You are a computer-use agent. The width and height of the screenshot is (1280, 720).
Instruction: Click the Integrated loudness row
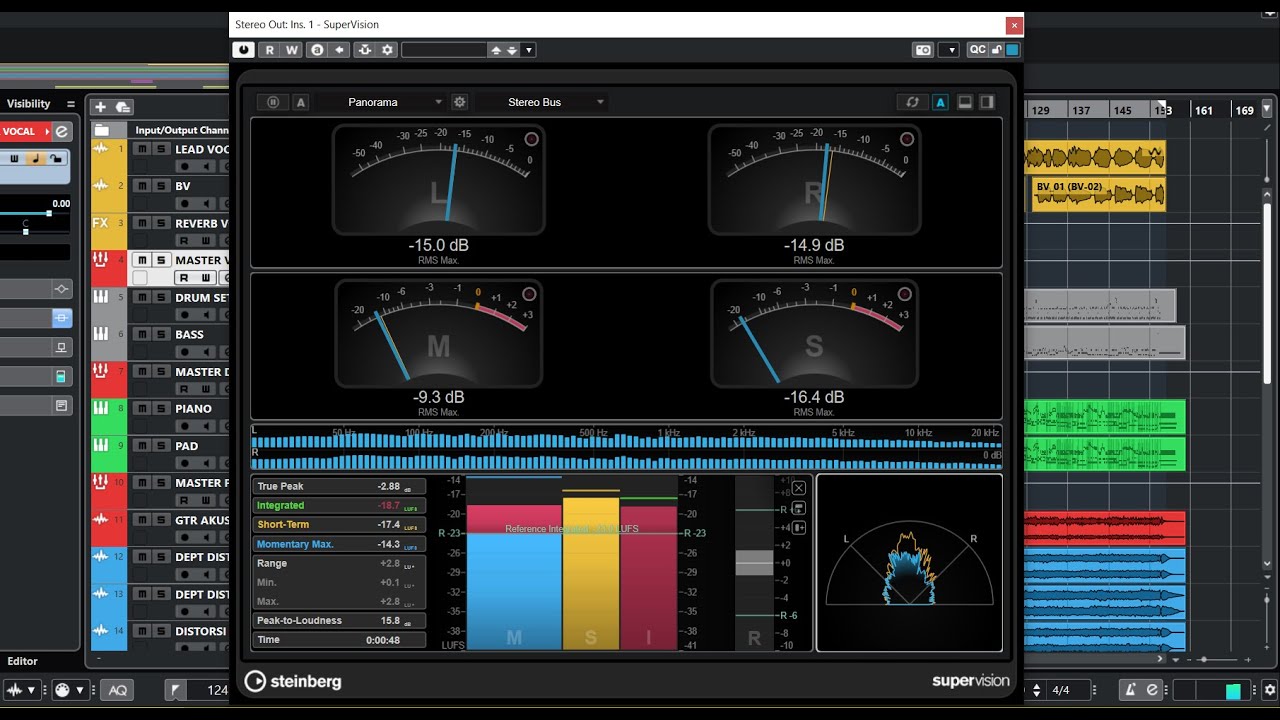pos(339,506)
